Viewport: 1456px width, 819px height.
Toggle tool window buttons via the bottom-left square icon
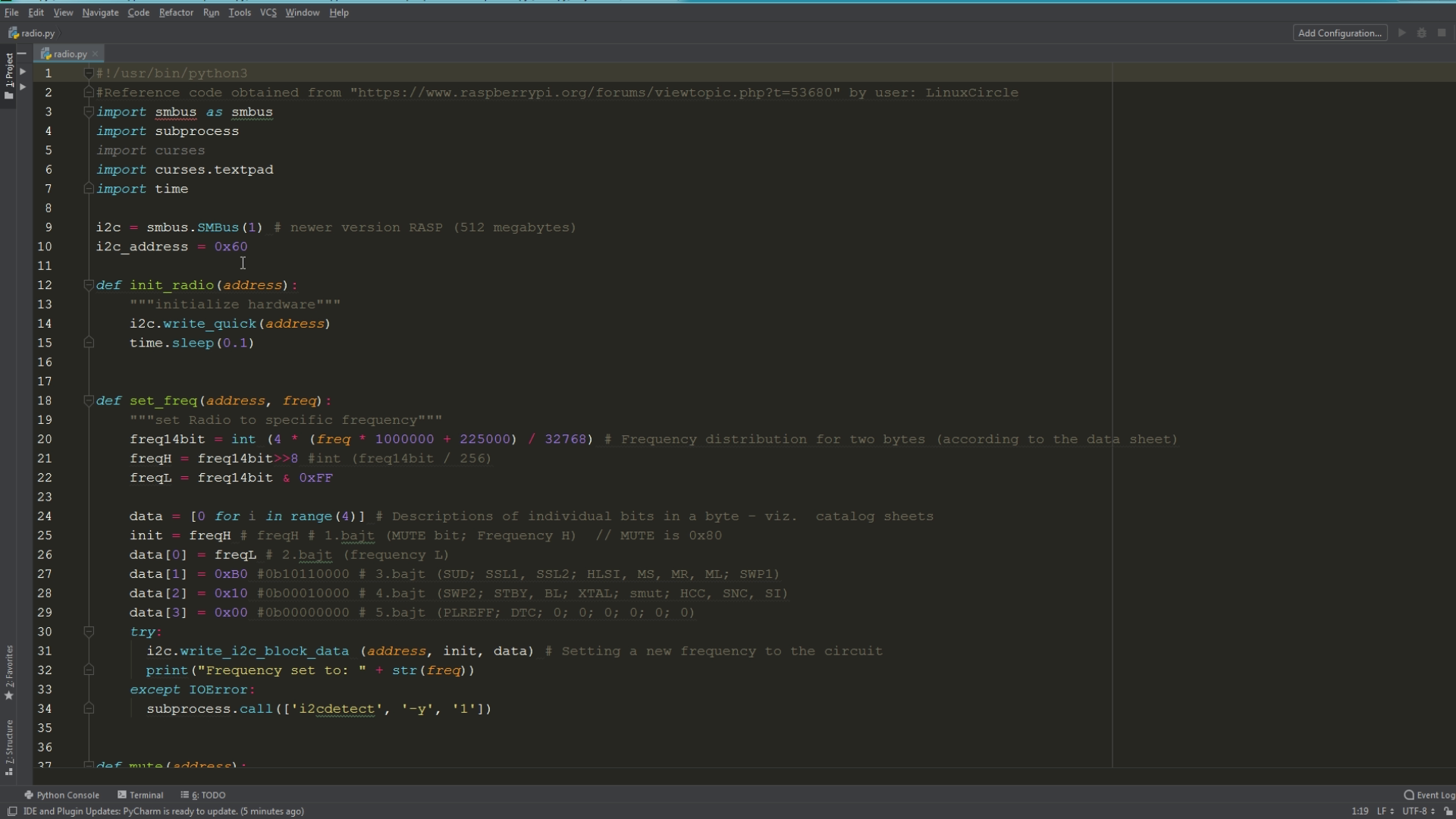pos(11,811)
